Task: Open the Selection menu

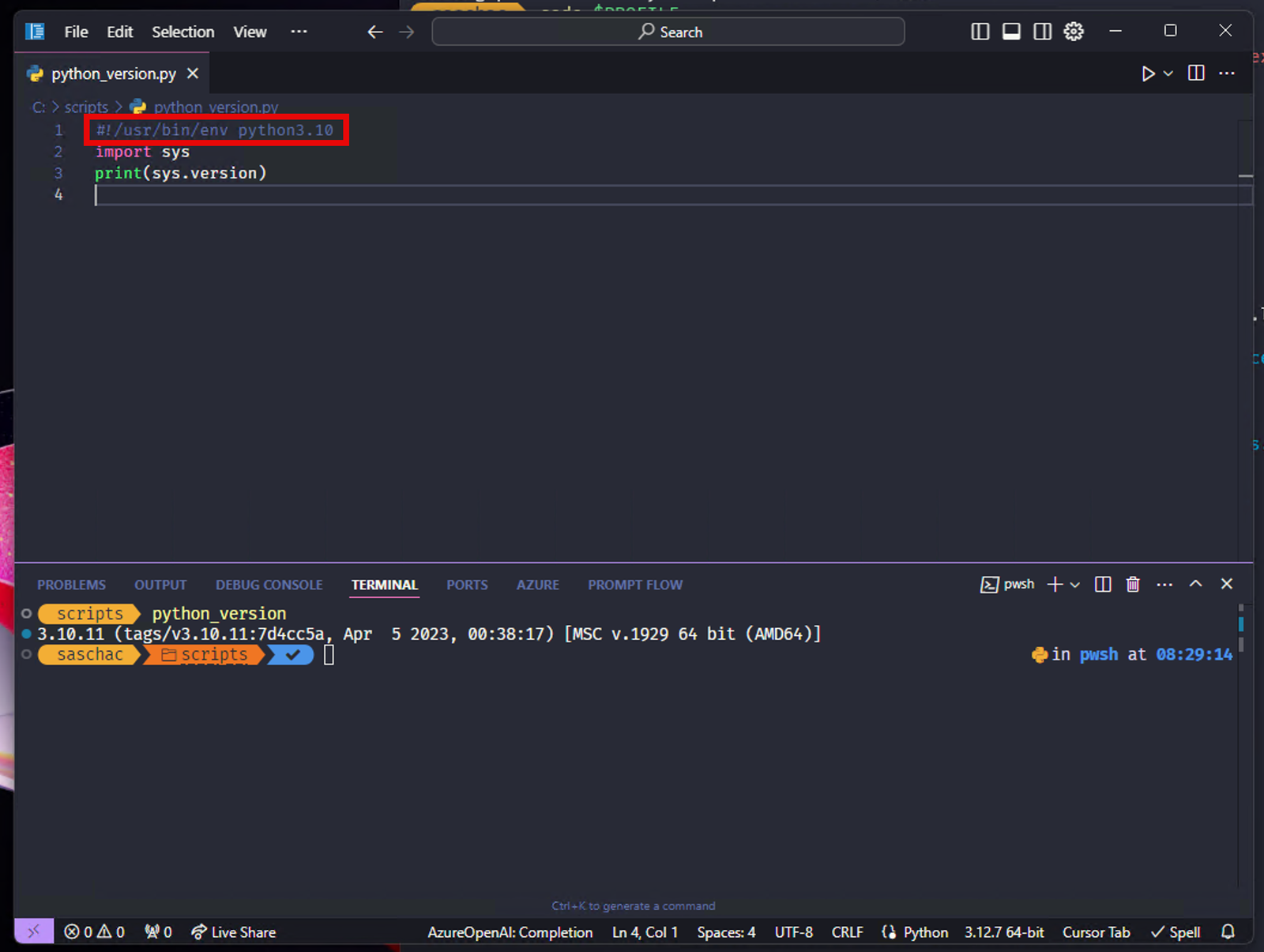Action: pyautogui.click(x=182, y=32)
